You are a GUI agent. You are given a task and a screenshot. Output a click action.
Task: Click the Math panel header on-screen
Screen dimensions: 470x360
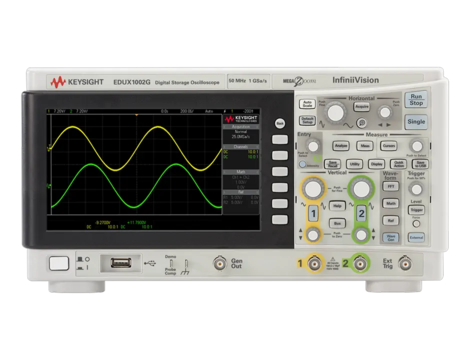pos(241,172)
